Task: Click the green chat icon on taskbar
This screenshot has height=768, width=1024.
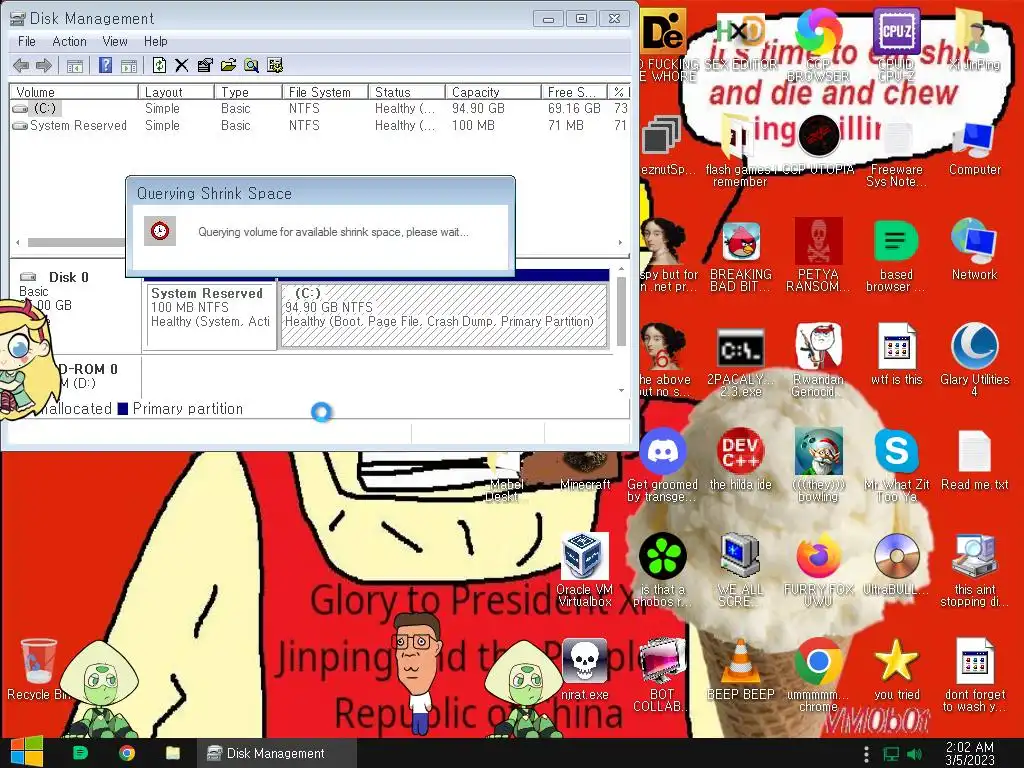Action: (x=80, y=753)
